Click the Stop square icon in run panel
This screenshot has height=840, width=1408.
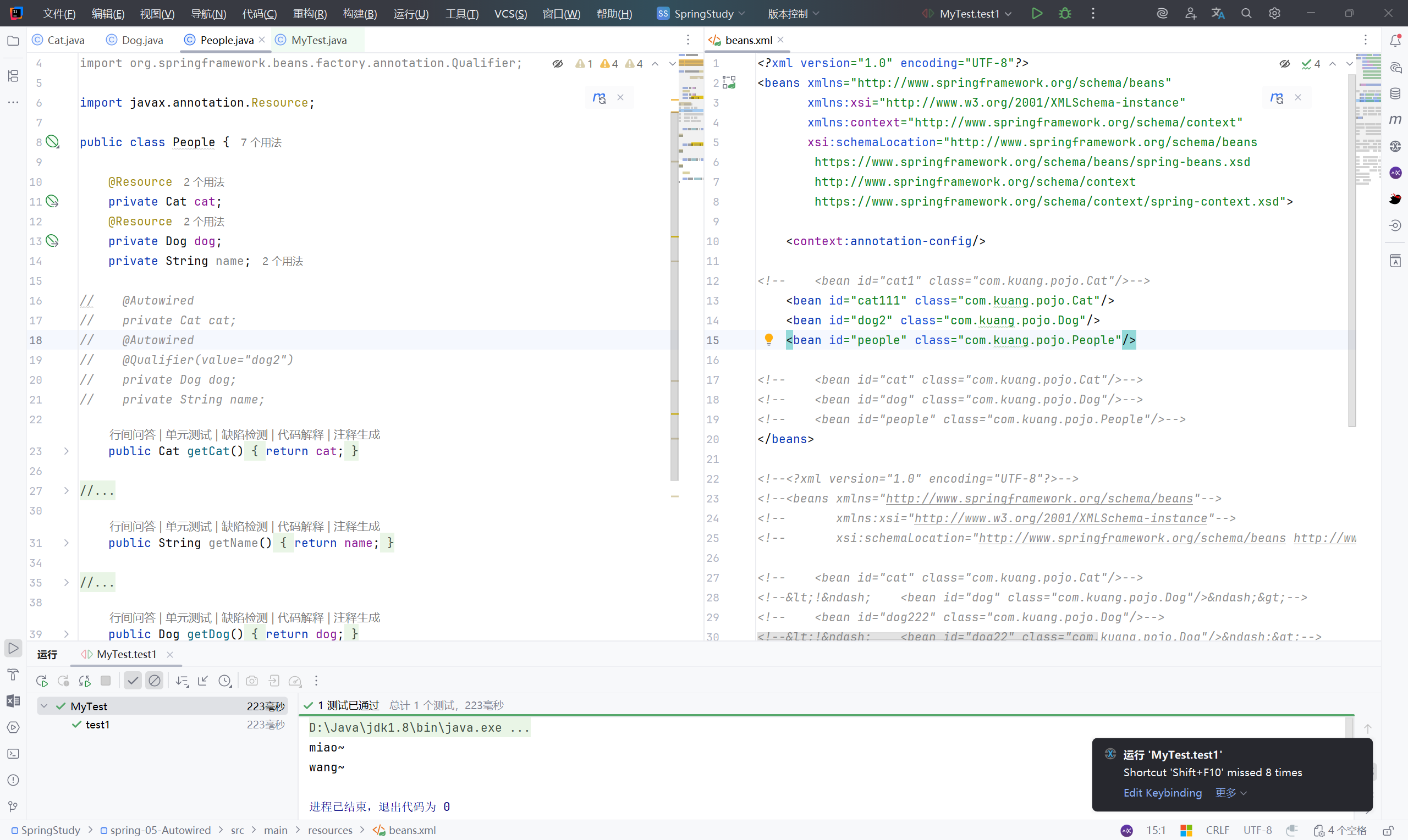(x=105, y=681)
